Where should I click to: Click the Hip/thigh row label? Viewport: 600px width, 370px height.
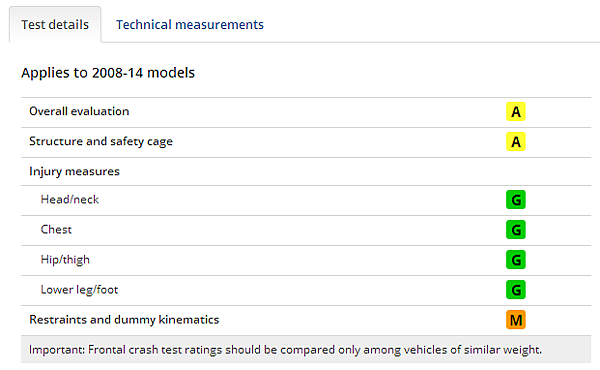click(65, 260)
